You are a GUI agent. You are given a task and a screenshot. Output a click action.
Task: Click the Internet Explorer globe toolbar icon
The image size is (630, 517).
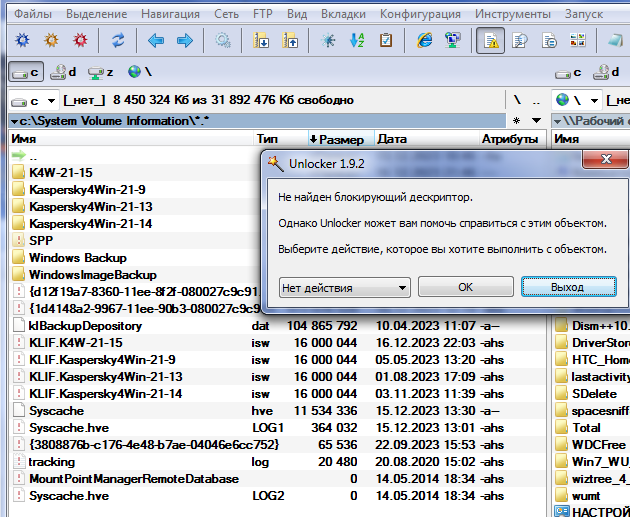coord(425,41)
